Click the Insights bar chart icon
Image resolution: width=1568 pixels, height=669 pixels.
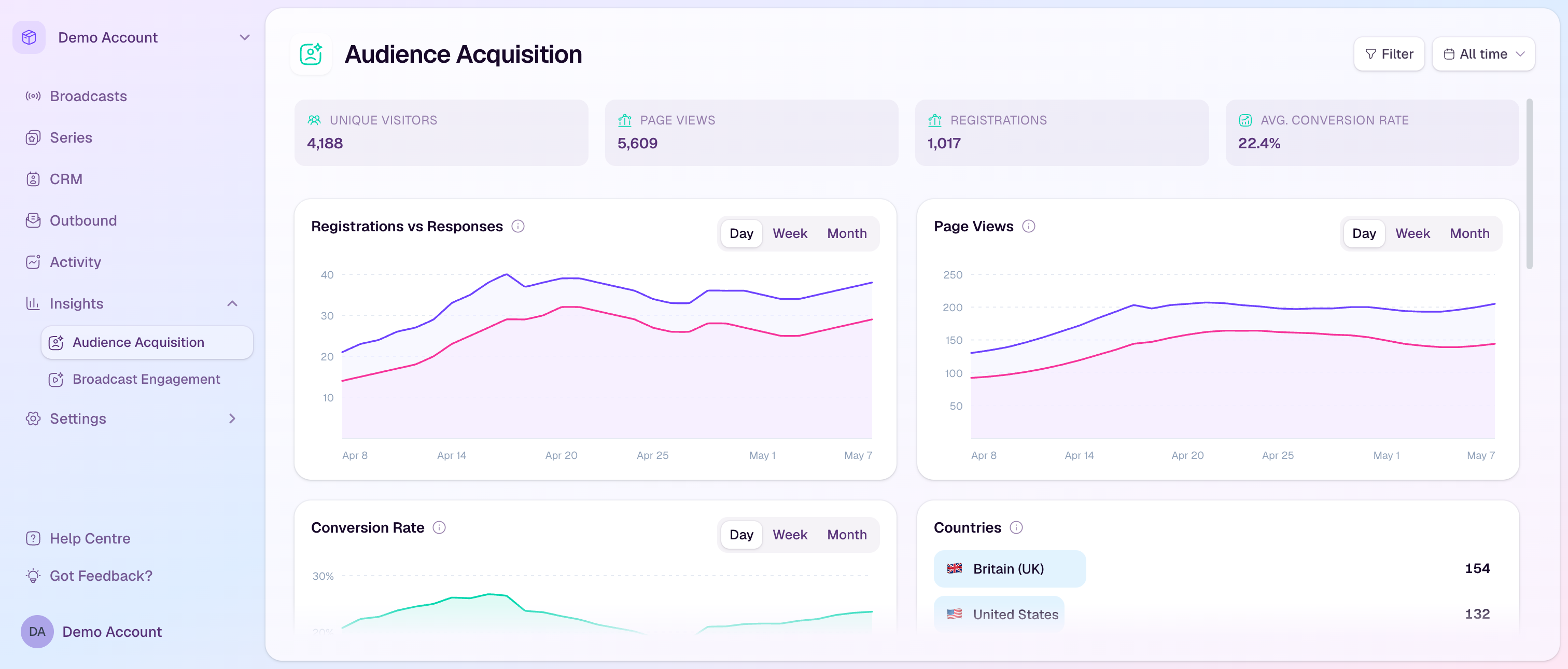click(33, 303)
